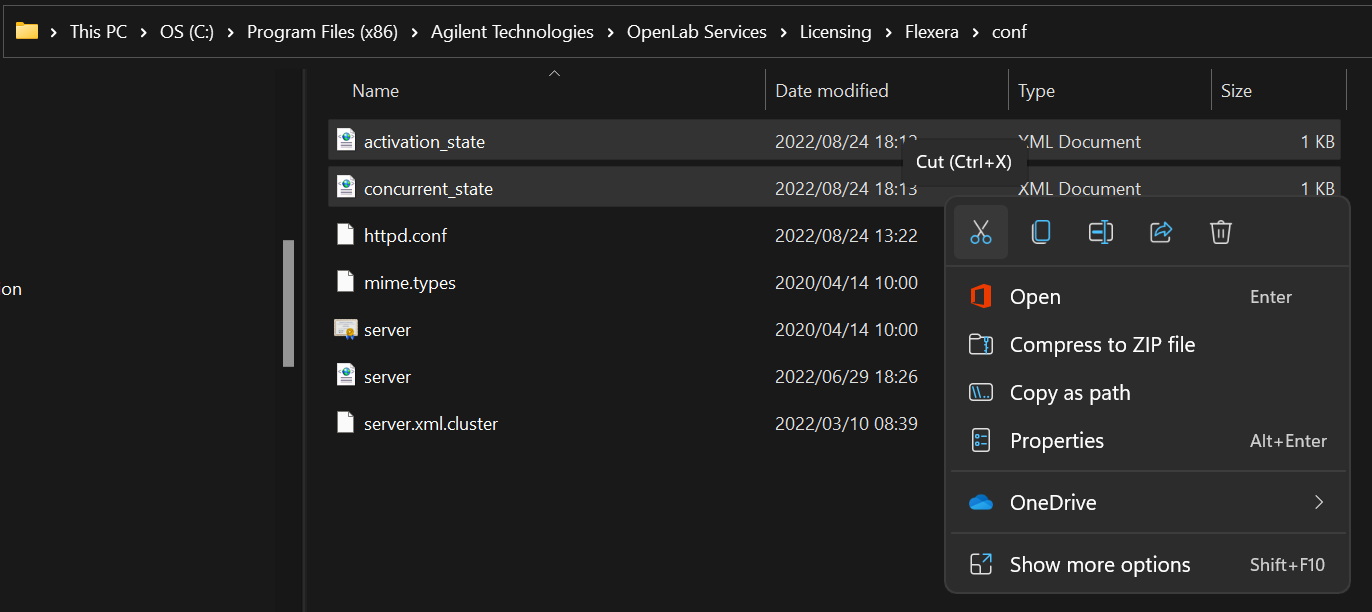Select the server.xml.cluster file
This screenshot has height=612, width=1372.
click(x=430, y=424)
